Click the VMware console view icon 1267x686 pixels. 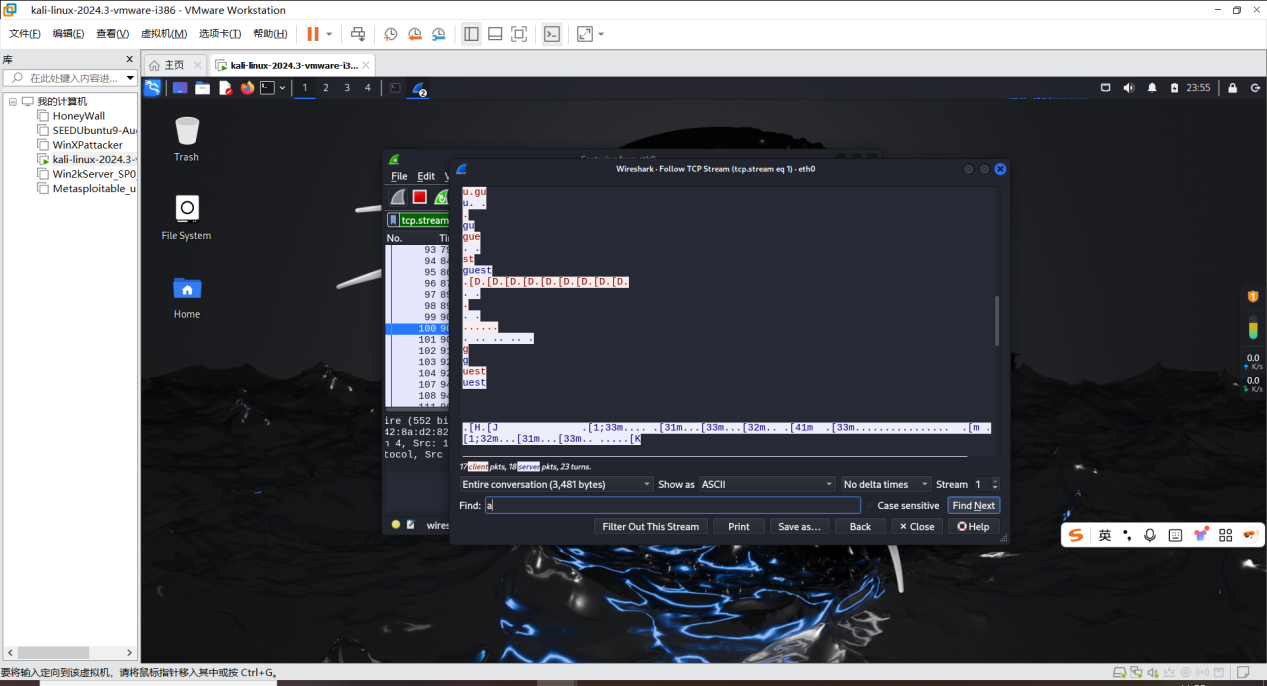(552, 34)
